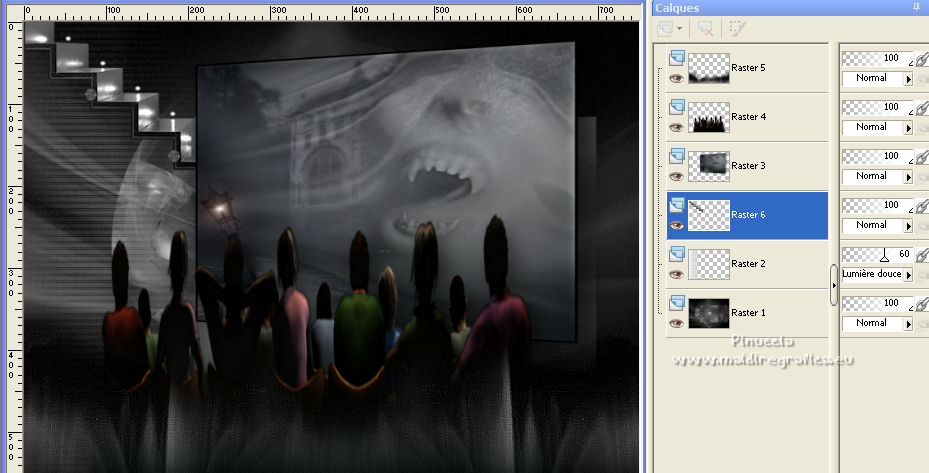Toggle the link chain icon for Raster 1
Viewport: 929px width, 473px height.
(922, 305)
